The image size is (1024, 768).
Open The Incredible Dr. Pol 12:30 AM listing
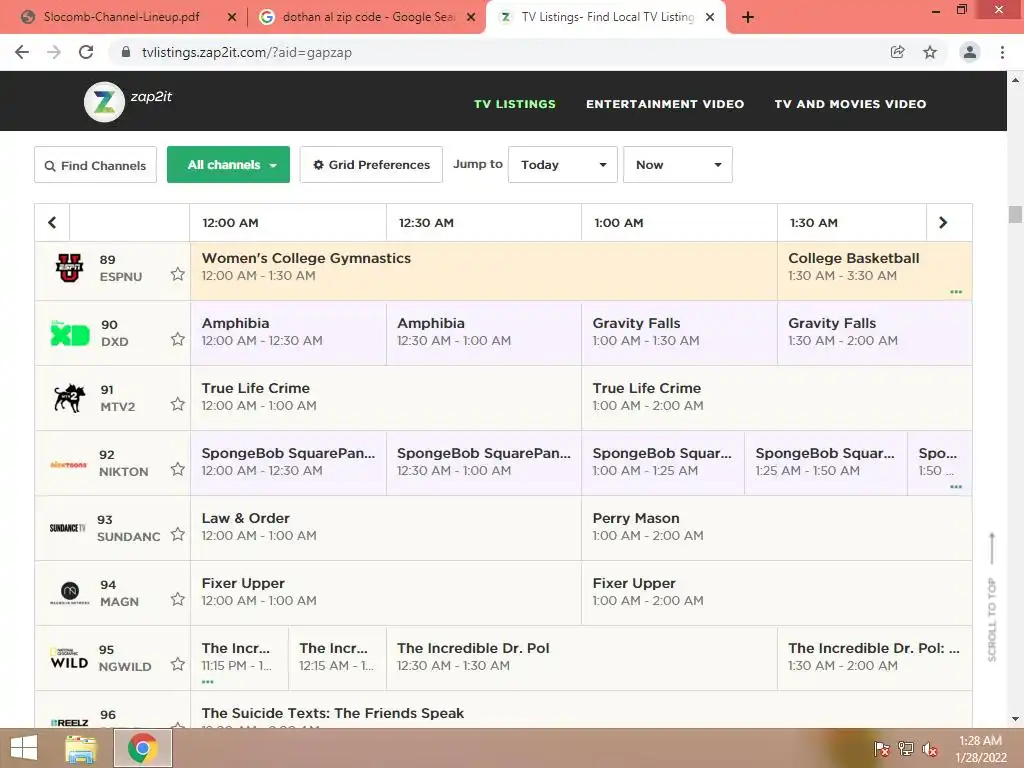(x=582, y=658)
